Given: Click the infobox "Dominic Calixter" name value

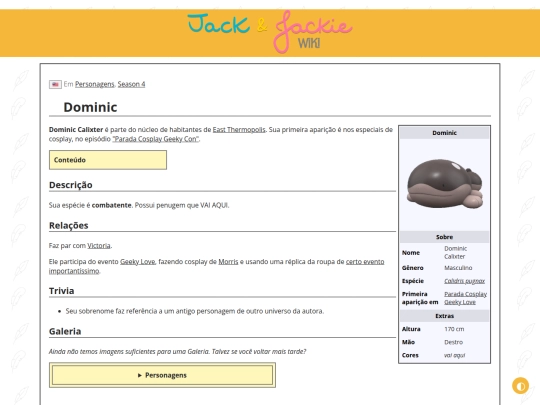Looking at the screenshot, I should (x=455, y=252).
